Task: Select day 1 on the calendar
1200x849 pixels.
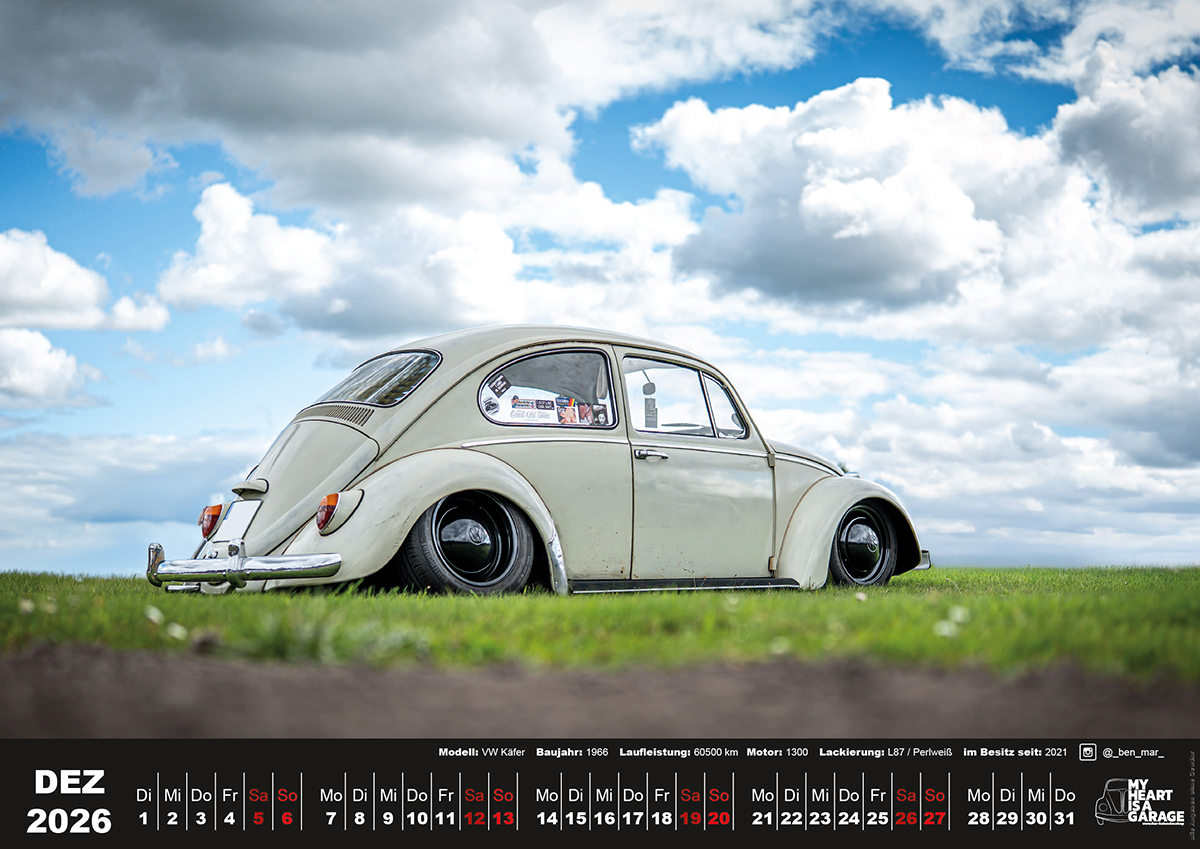Action: (x=143, y=818)
